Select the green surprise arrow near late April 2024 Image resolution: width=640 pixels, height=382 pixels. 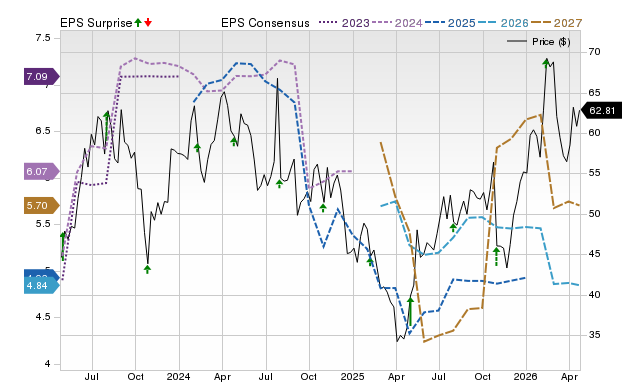click(x=234, y=142)
